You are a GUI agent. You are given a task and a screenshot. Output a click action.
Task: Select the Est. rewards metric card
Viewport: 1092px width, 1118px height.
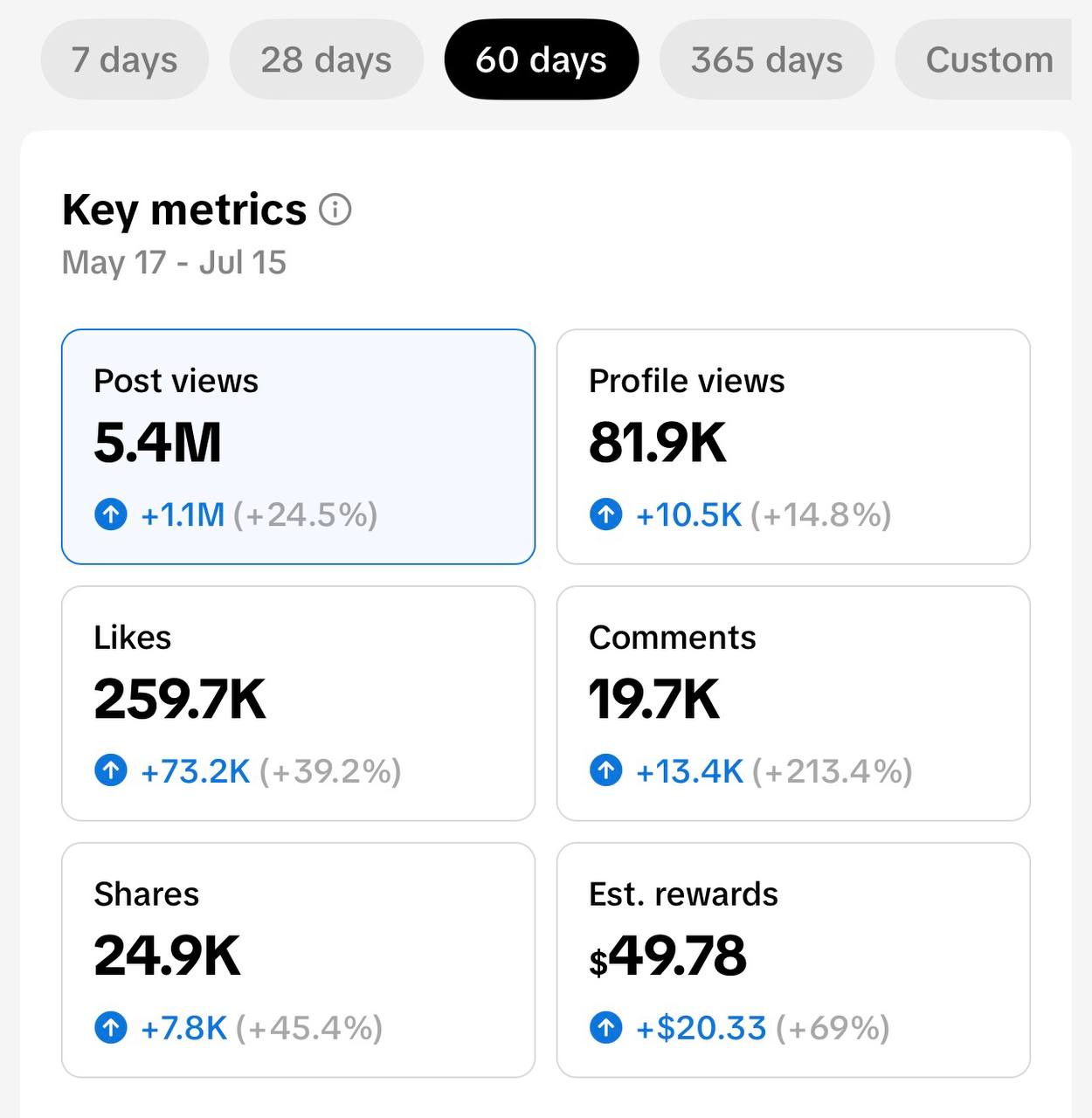793,960
